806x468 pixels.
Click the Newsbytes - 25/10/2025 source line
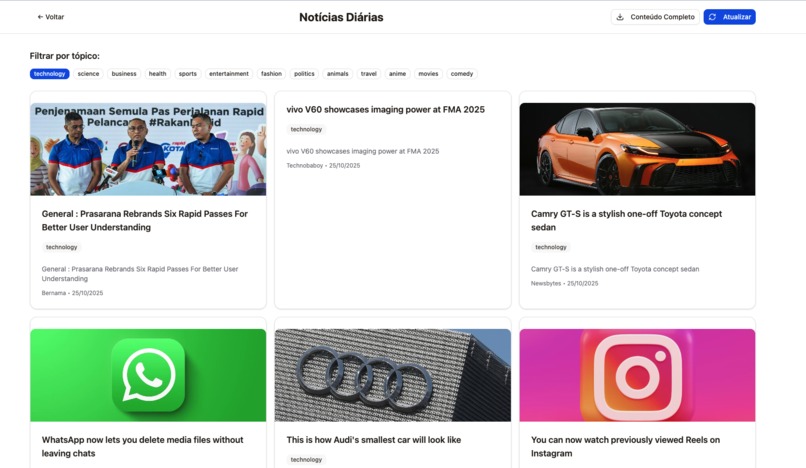point(564,283)
